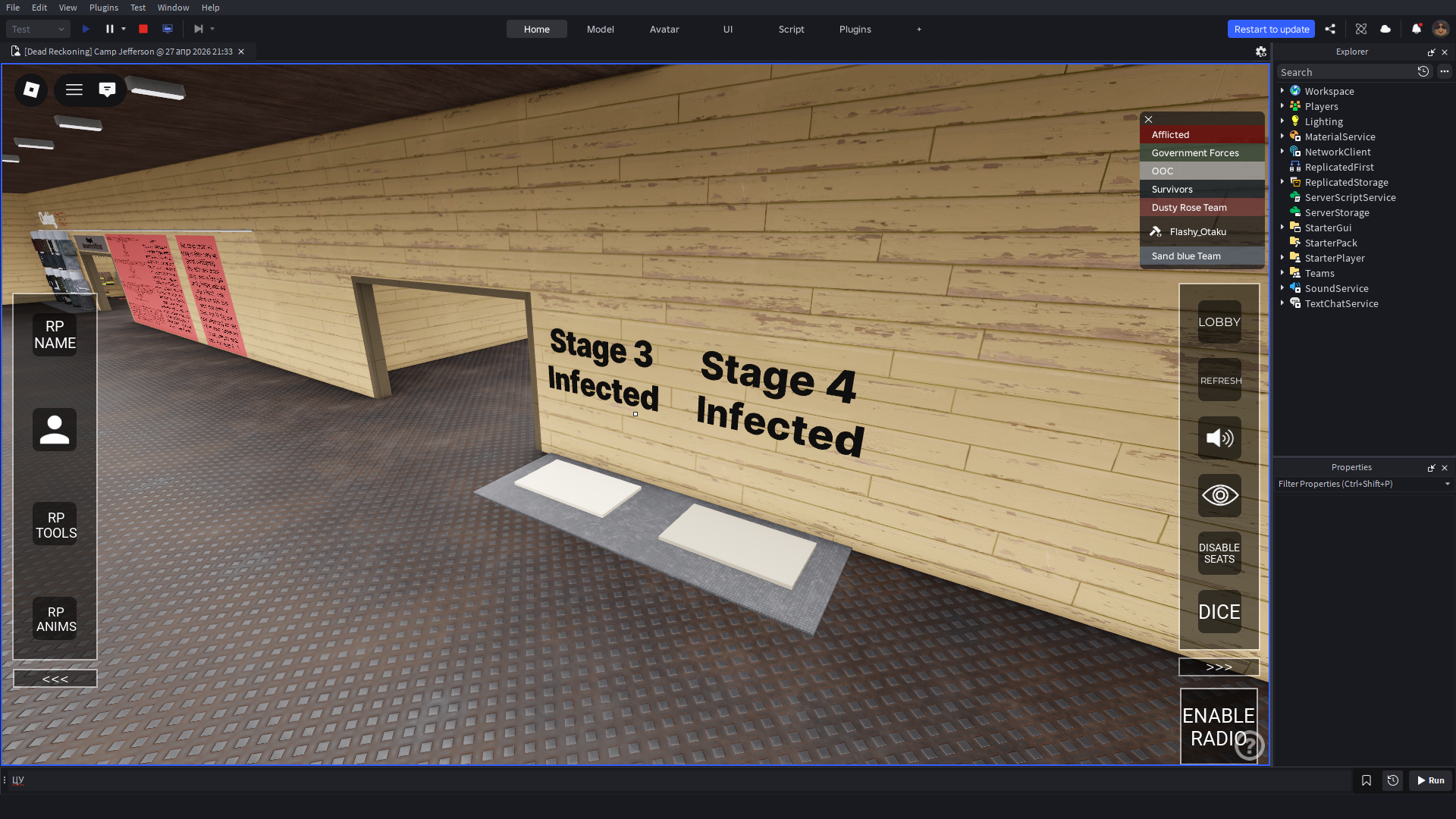Click the Explorer Search field
The image size is (1456, 819).
(x=1346, y=72)
